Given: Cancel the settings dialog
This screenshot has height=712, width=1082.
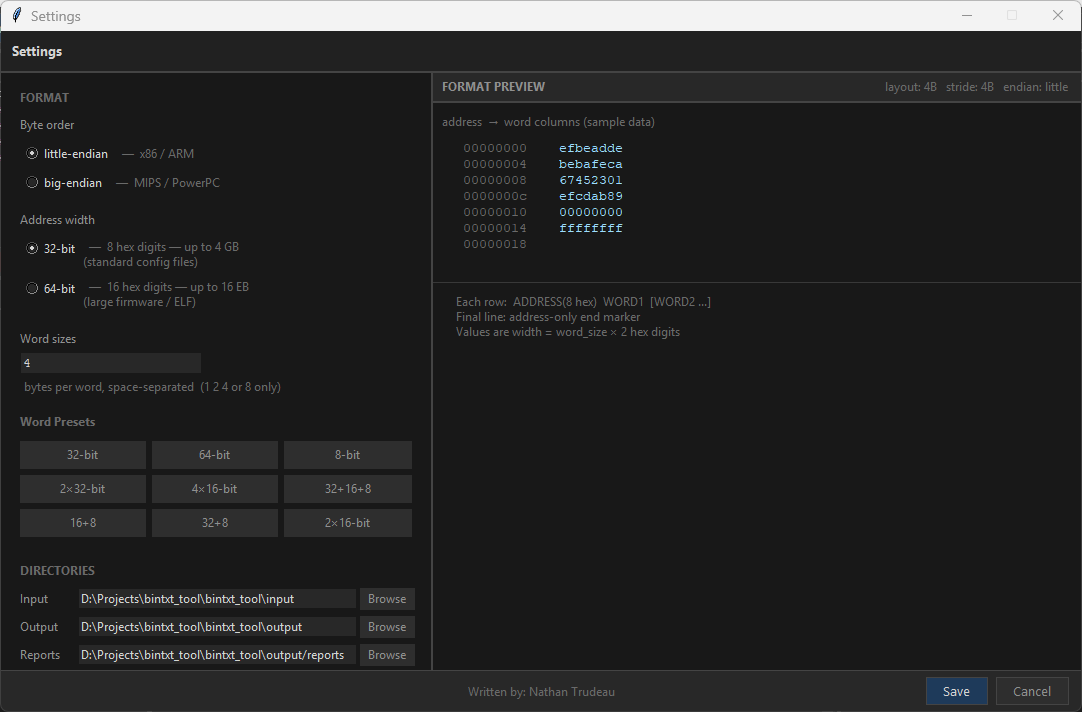Looking at the screenshot, I should pos(1032,691).
